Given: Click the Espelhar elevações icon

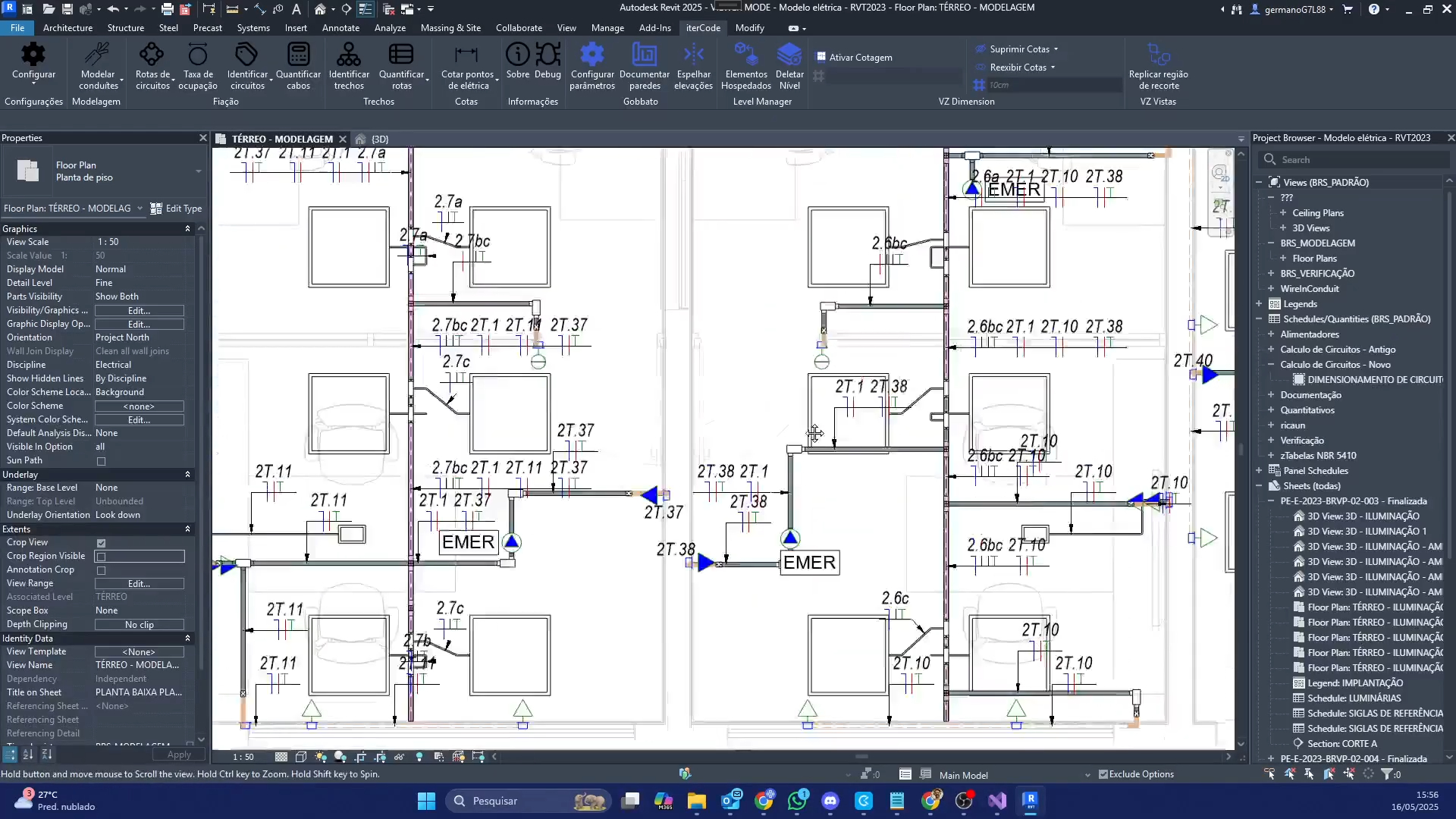Looking at the screenshot, I should 693,55.
